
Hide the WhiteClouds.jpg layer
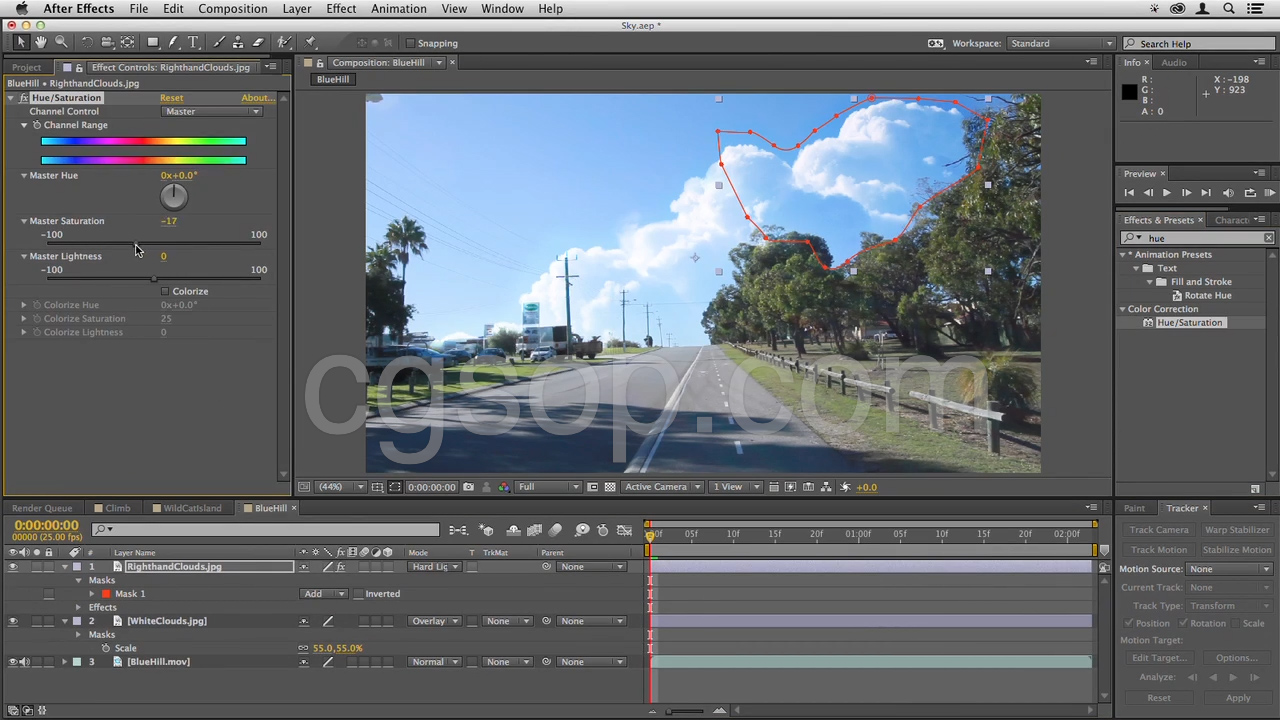pos(13,621)
